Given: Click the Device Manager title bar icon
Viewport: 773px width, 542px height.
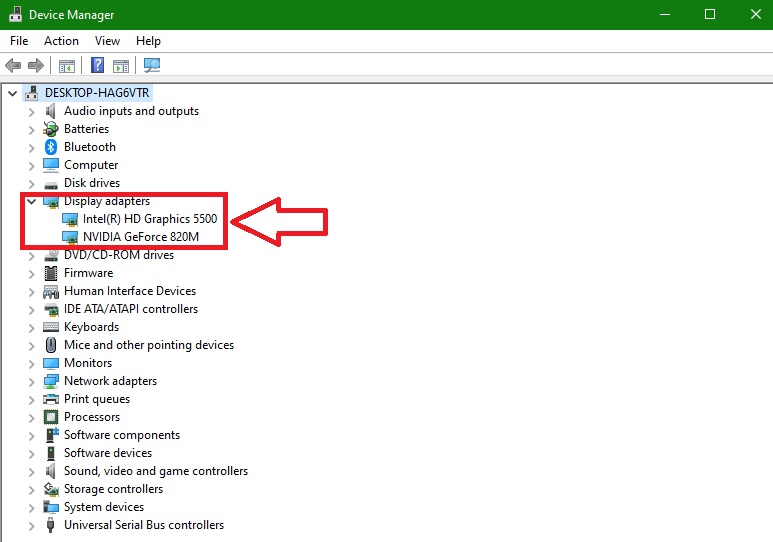Looking at the screenshot, I should point(16,14).
